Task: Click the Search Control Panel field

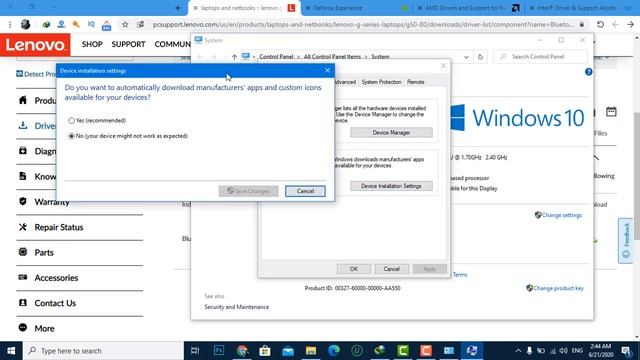Action: pos(540,57)
